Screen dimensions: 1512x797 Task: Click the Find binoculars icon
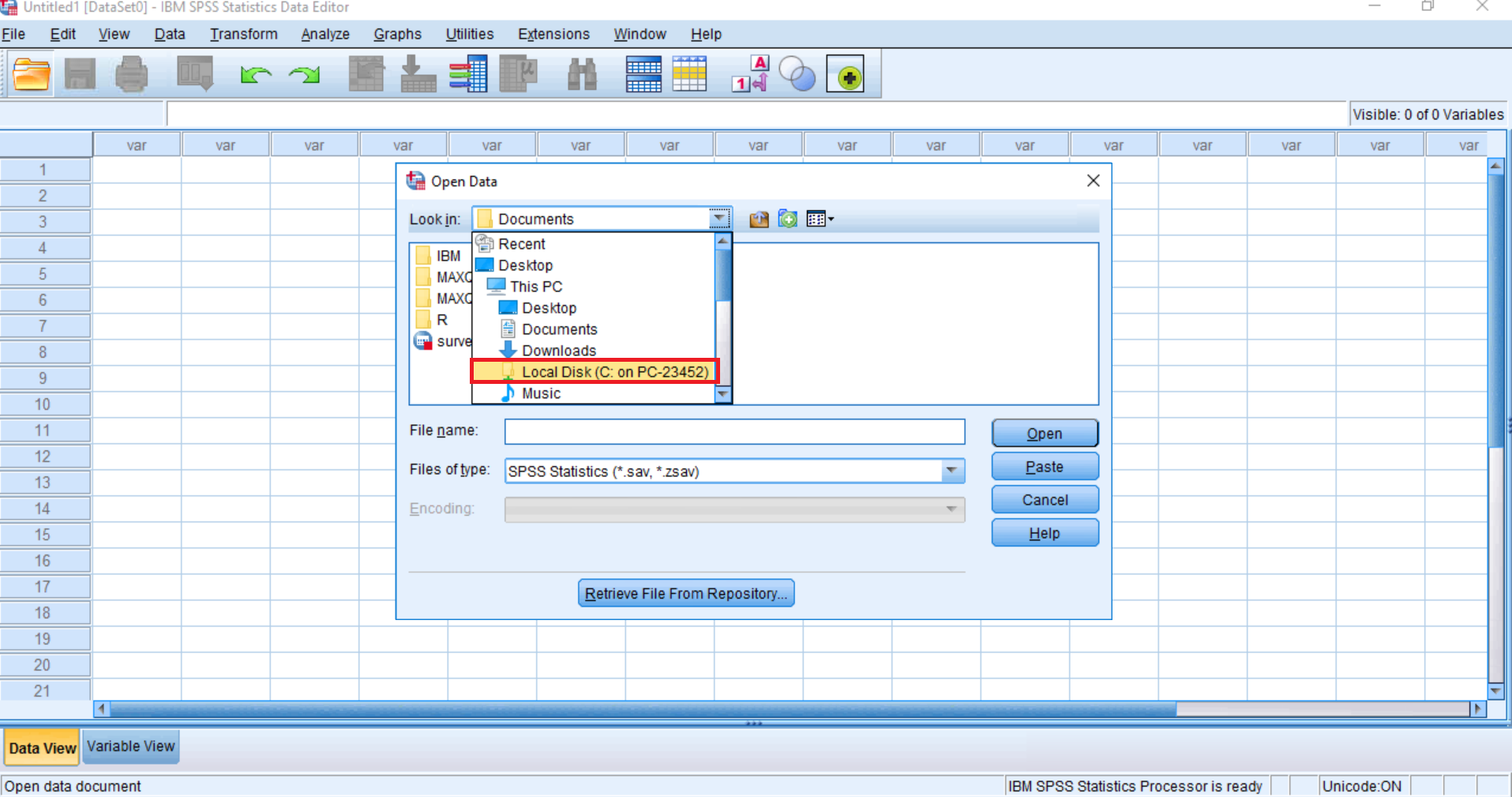[x=582, y=75]
